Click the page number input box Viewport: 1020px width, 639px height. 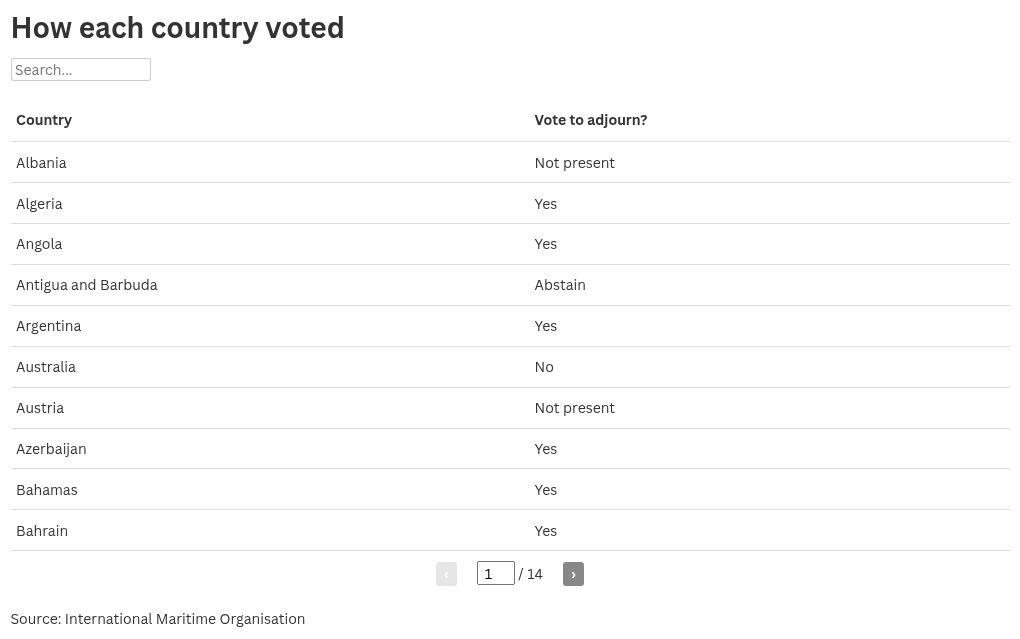tap(495, 574)
